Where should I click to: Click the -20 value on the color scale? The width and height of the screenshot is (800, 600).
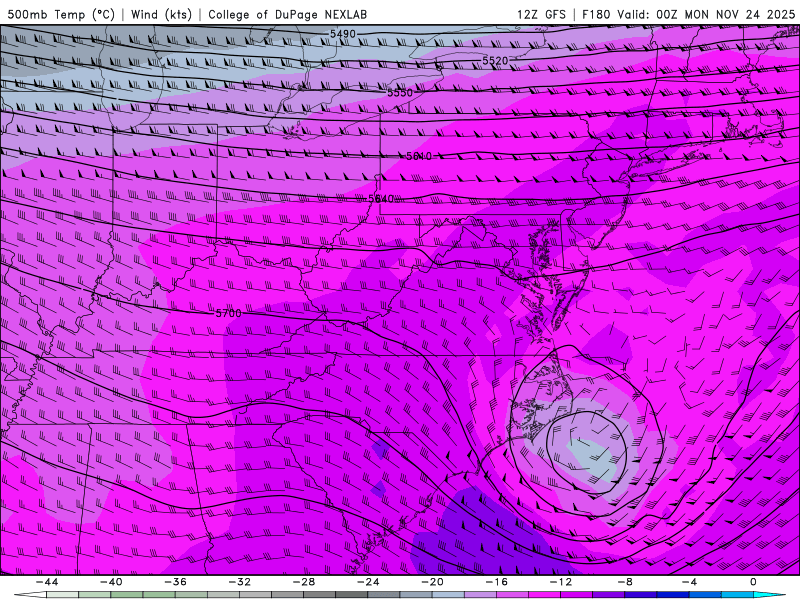click(433, 582)
